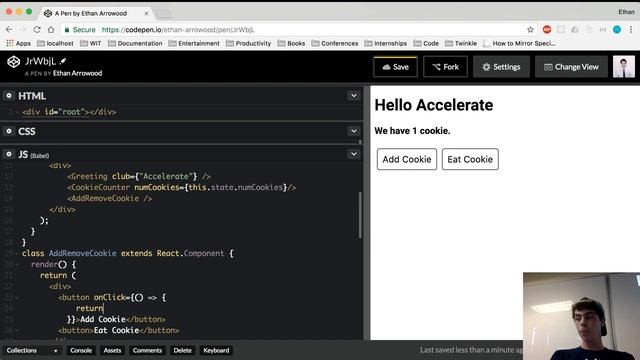The image size is (640, 360).
Task: Open the Productivity bookmarks folder
Action: pyautogui.click(x=249, y=43)
